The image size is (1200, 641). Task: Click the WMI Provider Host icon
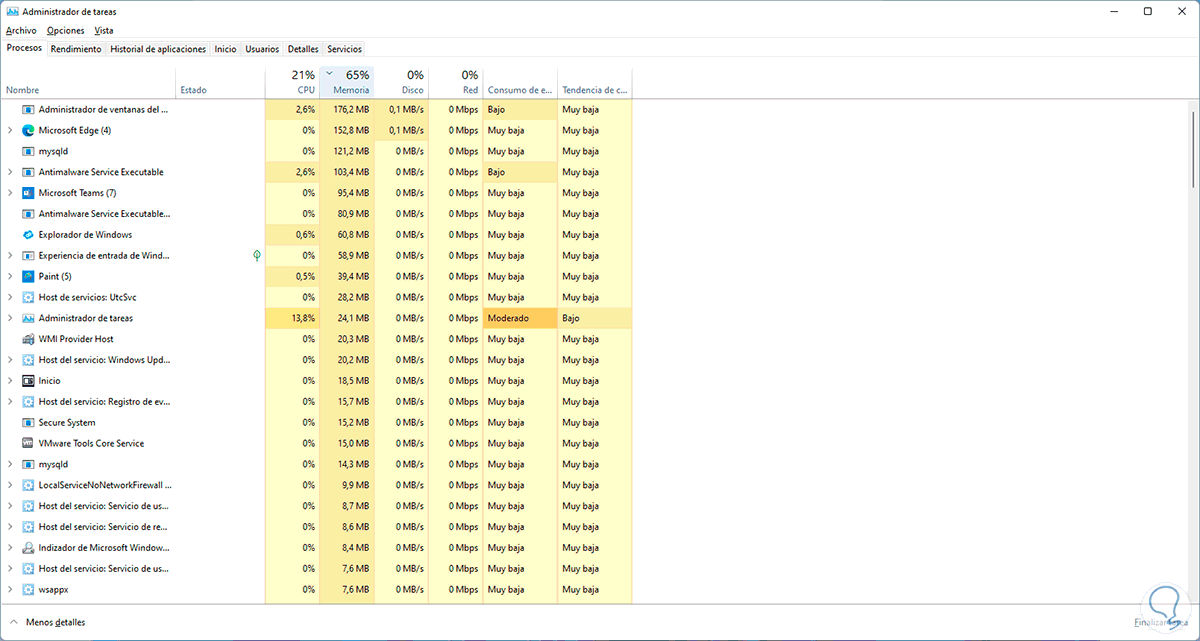point(28,339)
